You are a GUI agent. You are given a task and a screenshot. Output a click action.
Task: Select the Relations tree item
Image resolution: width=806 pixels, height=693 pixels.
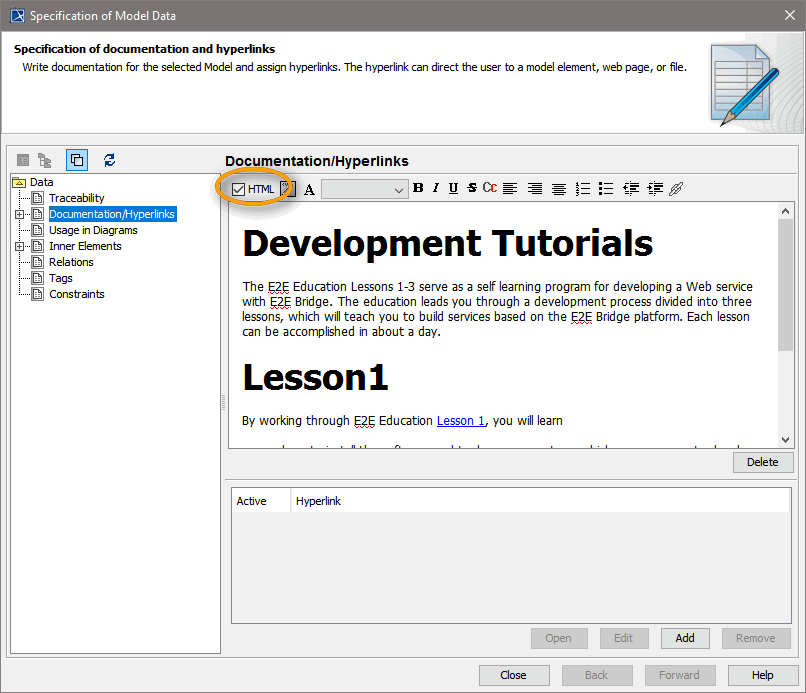pyautogui.click(x=70, y=261)
